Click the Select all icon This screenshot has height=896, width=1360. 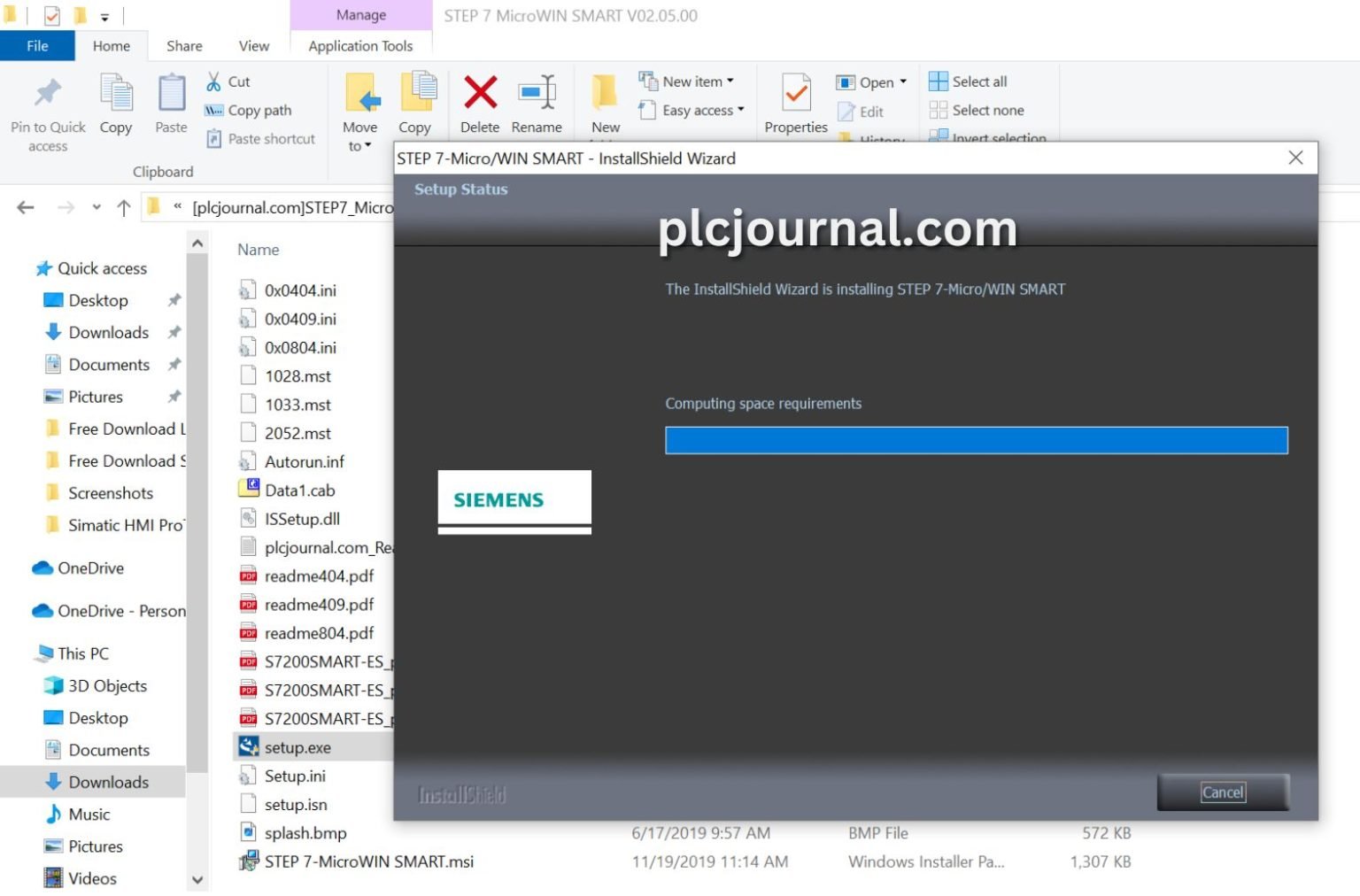939,81
